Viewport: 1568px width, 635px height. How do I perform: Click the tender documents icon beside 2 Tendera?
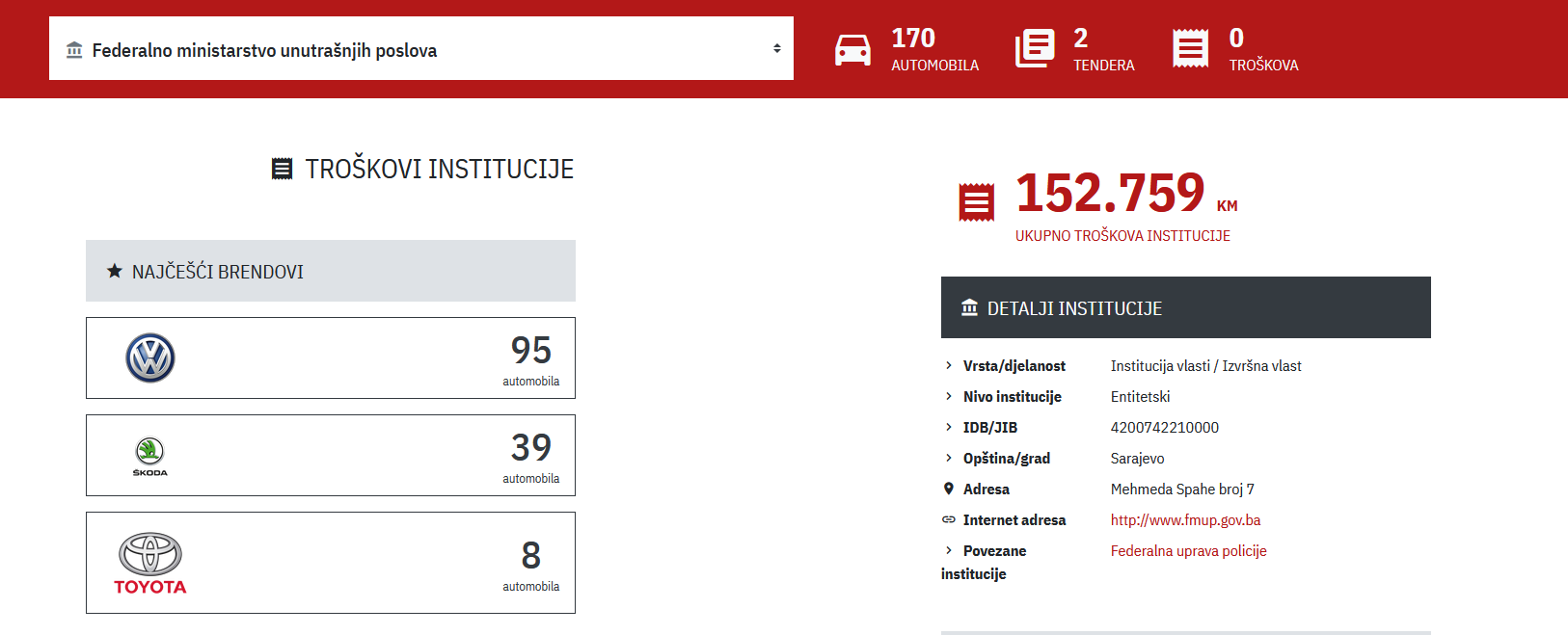point(1035,48)
